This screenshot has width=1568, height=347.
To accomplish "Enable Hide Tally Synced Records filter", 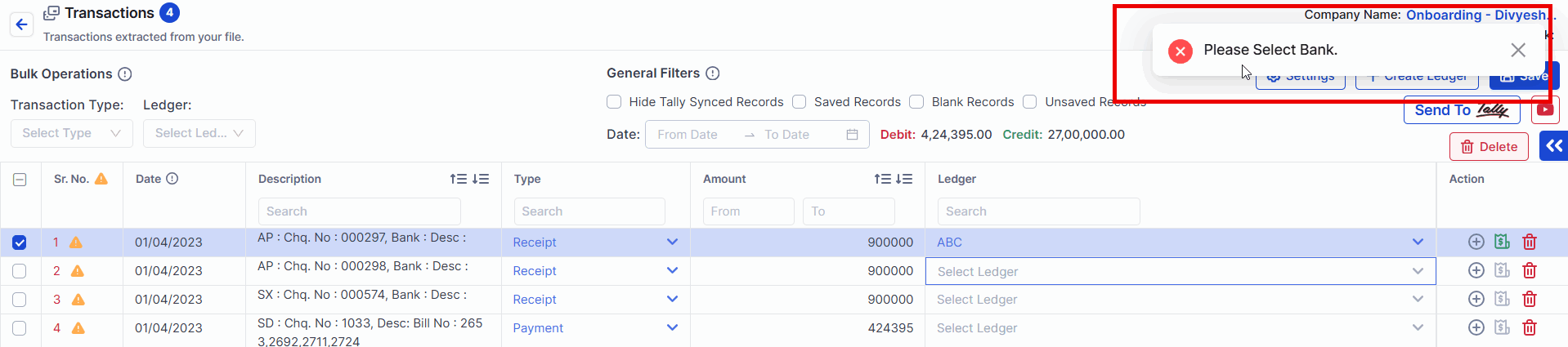I will point(614,102).
